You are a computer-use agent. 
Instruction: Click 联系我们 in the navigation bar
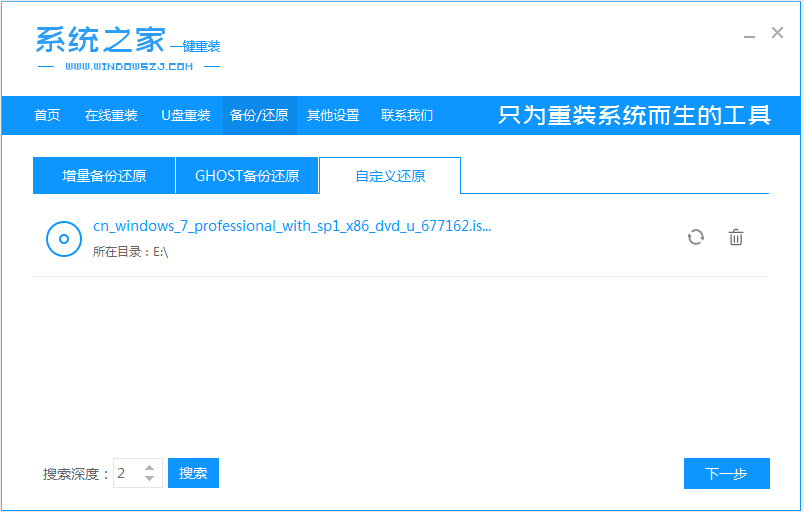tap(407, 115)
